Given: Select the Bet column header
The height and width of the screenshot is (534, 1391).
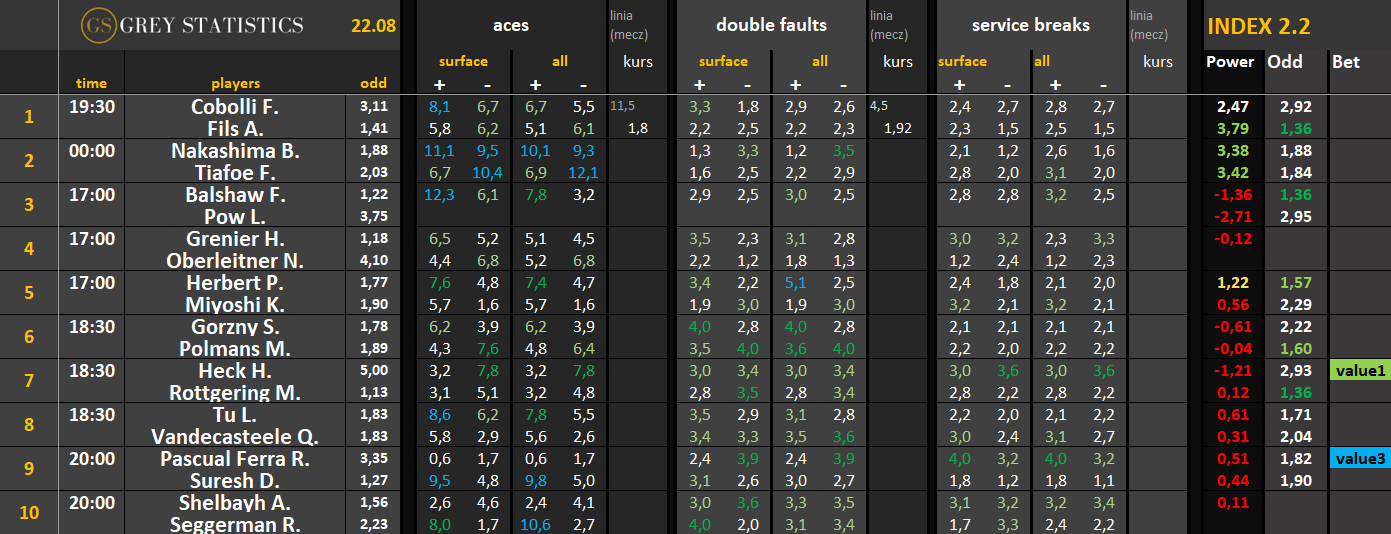Looking at the screenshot, I should 1346,62.
